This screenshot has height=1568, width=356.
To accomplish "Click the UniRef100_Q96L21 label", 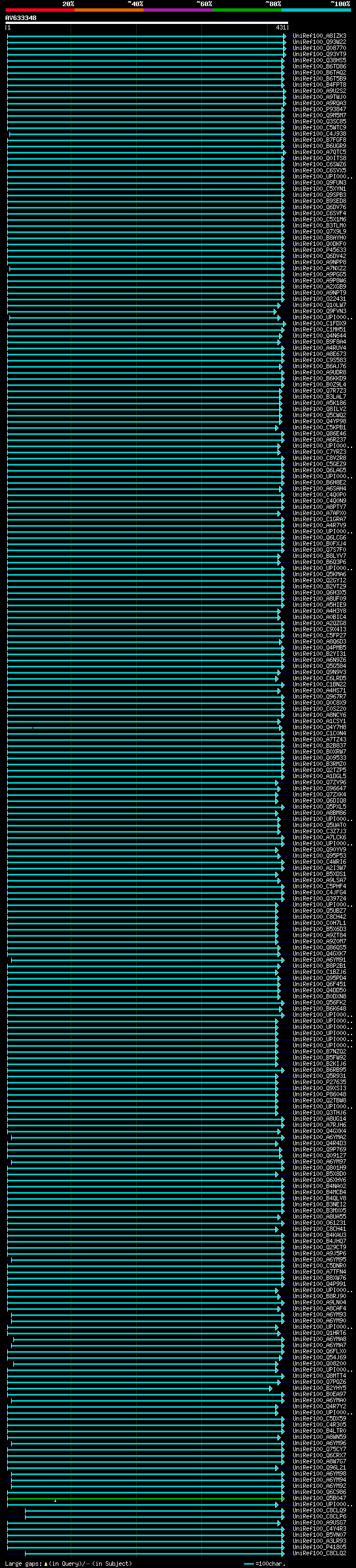I will point(319,1467).
